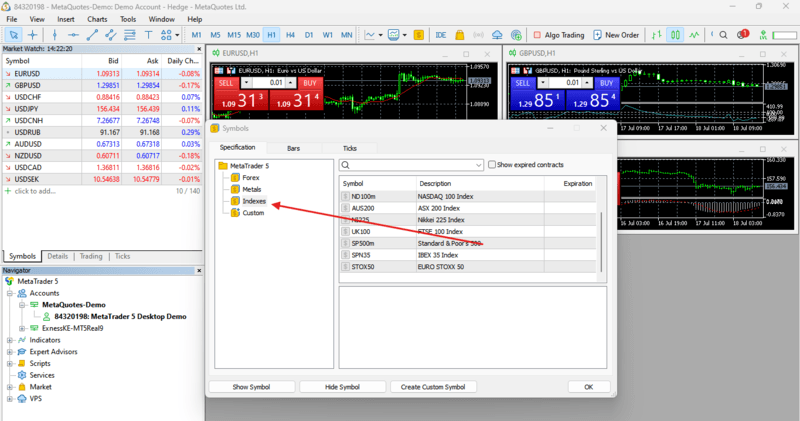Switch to M1 timeframe

(x=196, y=35)
